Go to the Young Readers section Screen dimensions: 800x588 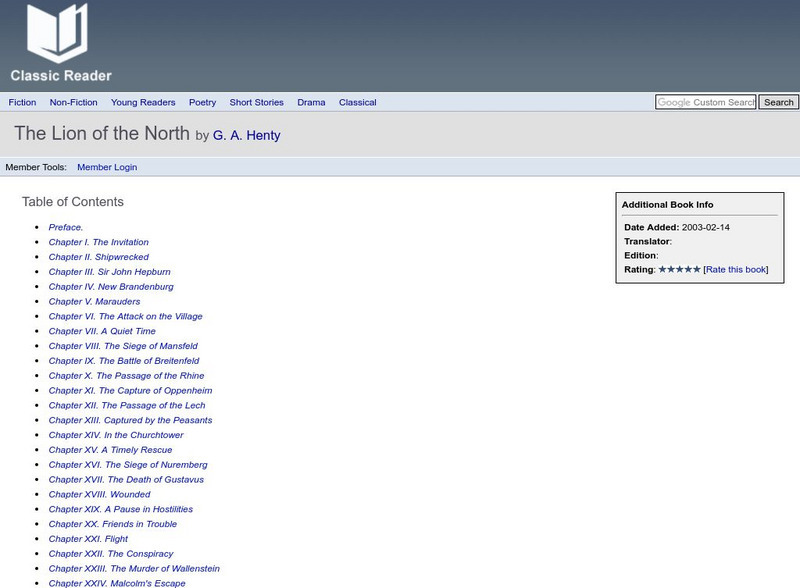143,102
